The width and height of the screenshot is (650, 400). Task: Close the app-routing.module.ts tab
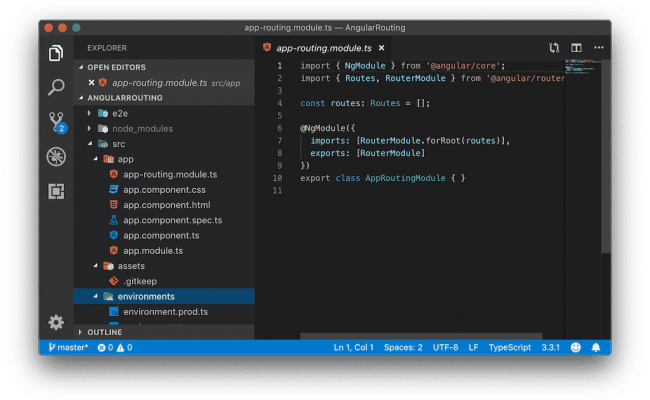point(381,48)
